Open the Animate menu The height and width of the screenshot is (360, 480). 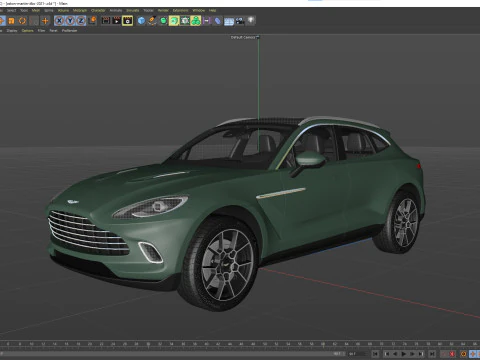pyautogui.click(x=116, y=10)
